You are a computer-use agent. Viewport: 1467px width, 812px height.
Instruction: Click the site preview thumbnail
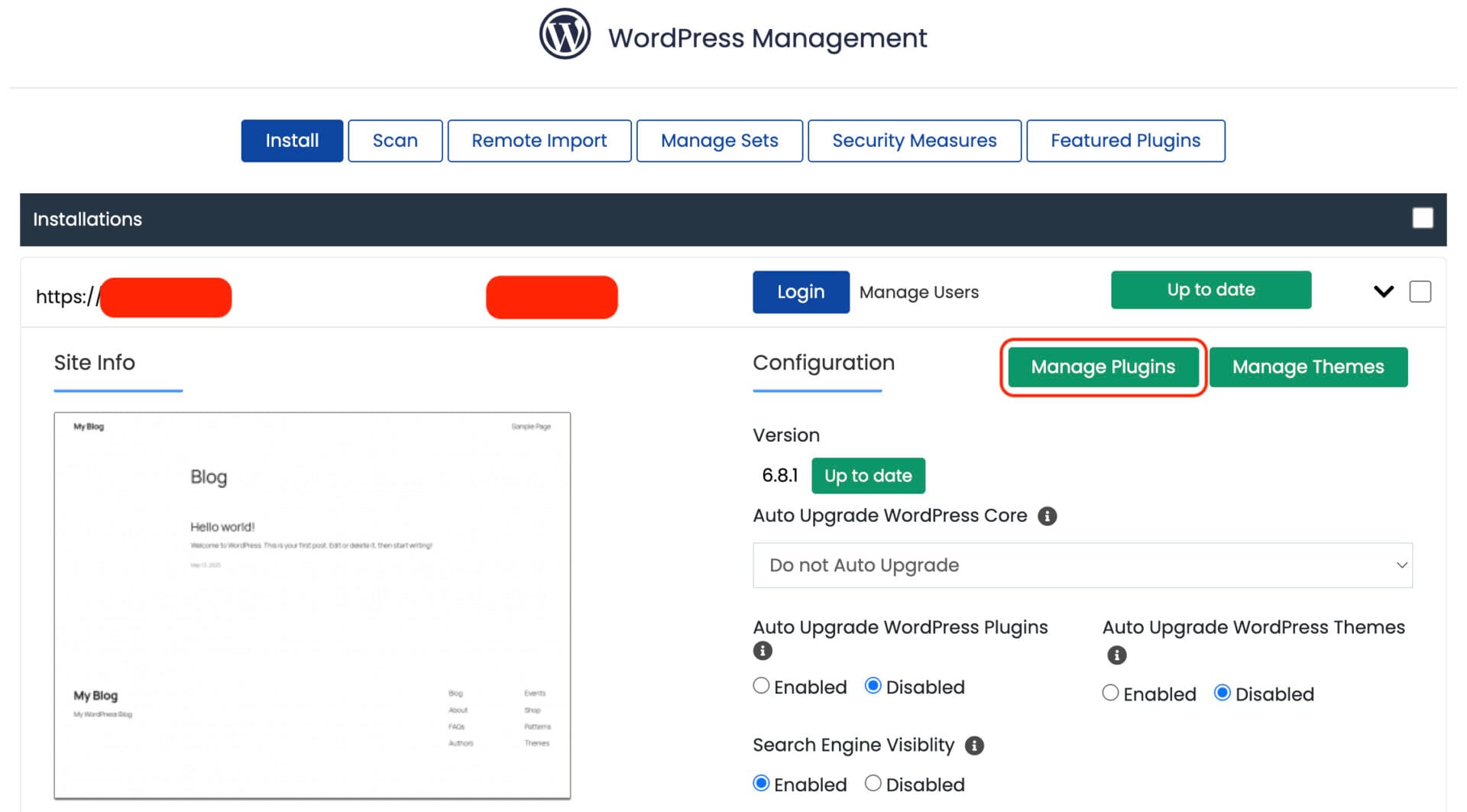click(x=312, y=605)
